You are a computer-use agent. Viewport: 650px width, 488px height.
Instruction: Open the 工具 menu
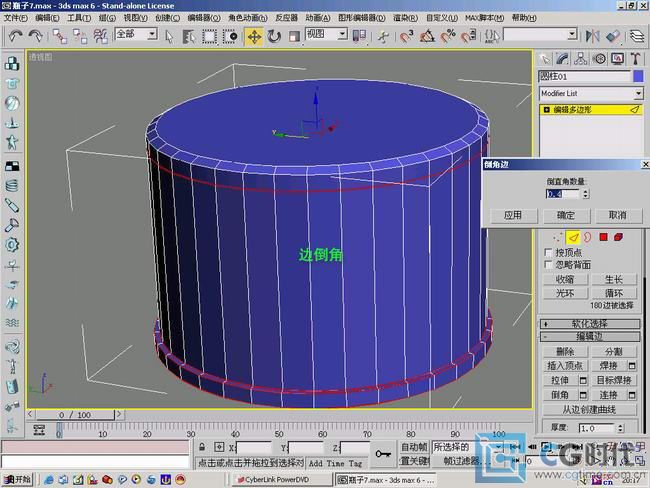pyautogui.click(x=79, y=18)
